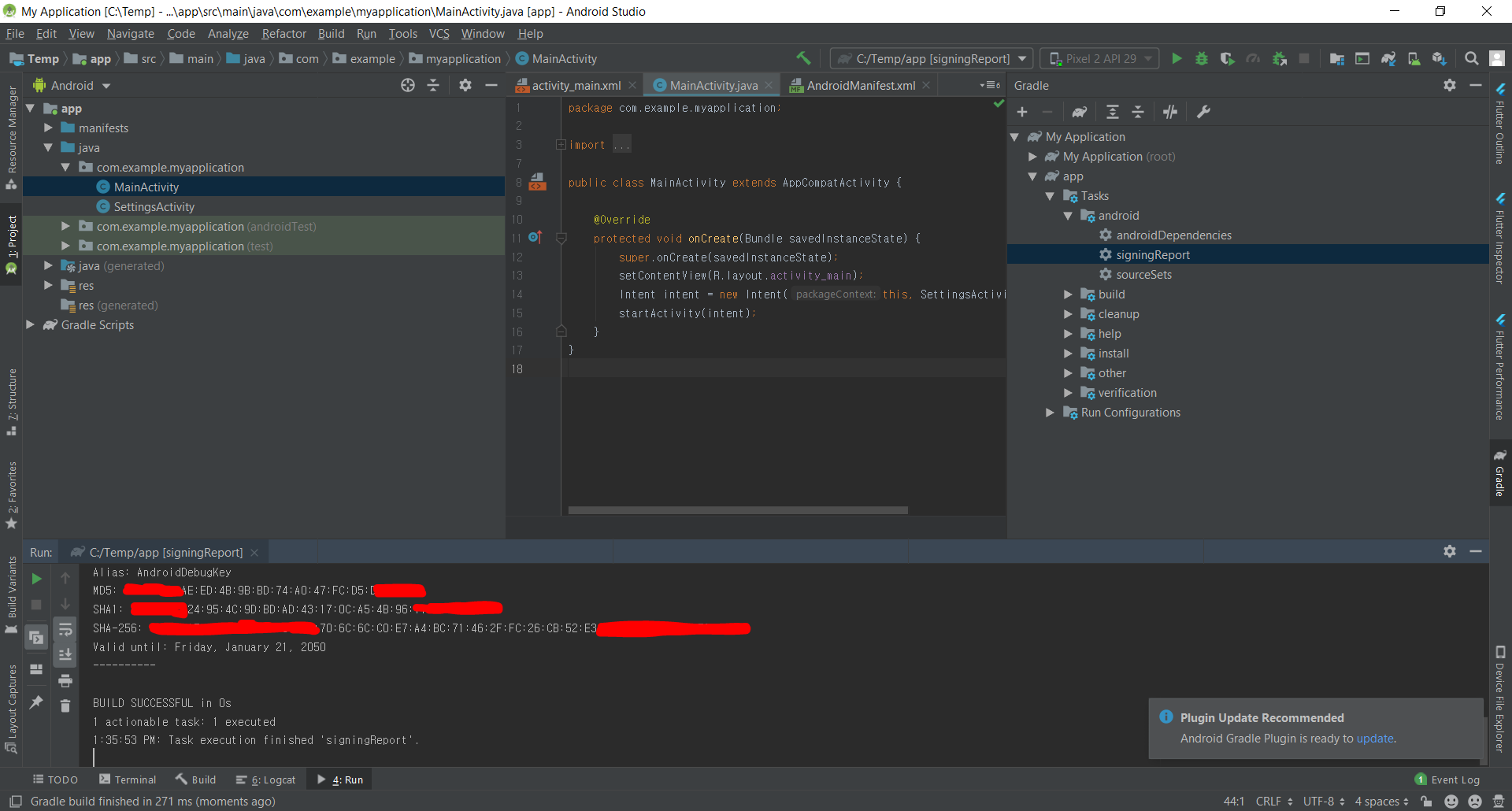Image resolution: width=1512 pixels, height=811 pixels.
Task: Toggle offline mode in Gradle panel
Action: [x=1170, y=112]
